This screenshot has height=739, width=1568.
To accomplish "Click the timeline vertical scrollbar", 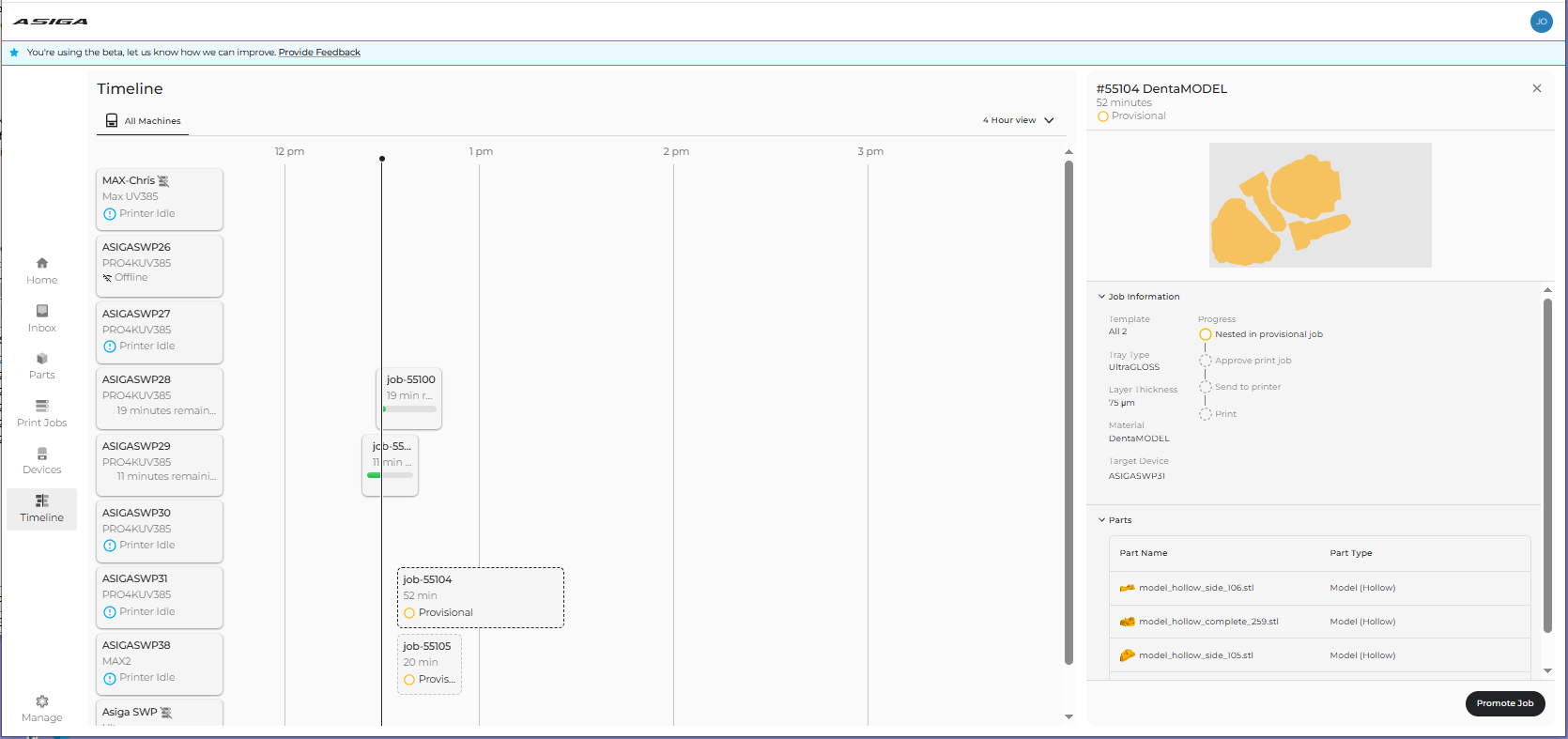I will point(1068,411).
